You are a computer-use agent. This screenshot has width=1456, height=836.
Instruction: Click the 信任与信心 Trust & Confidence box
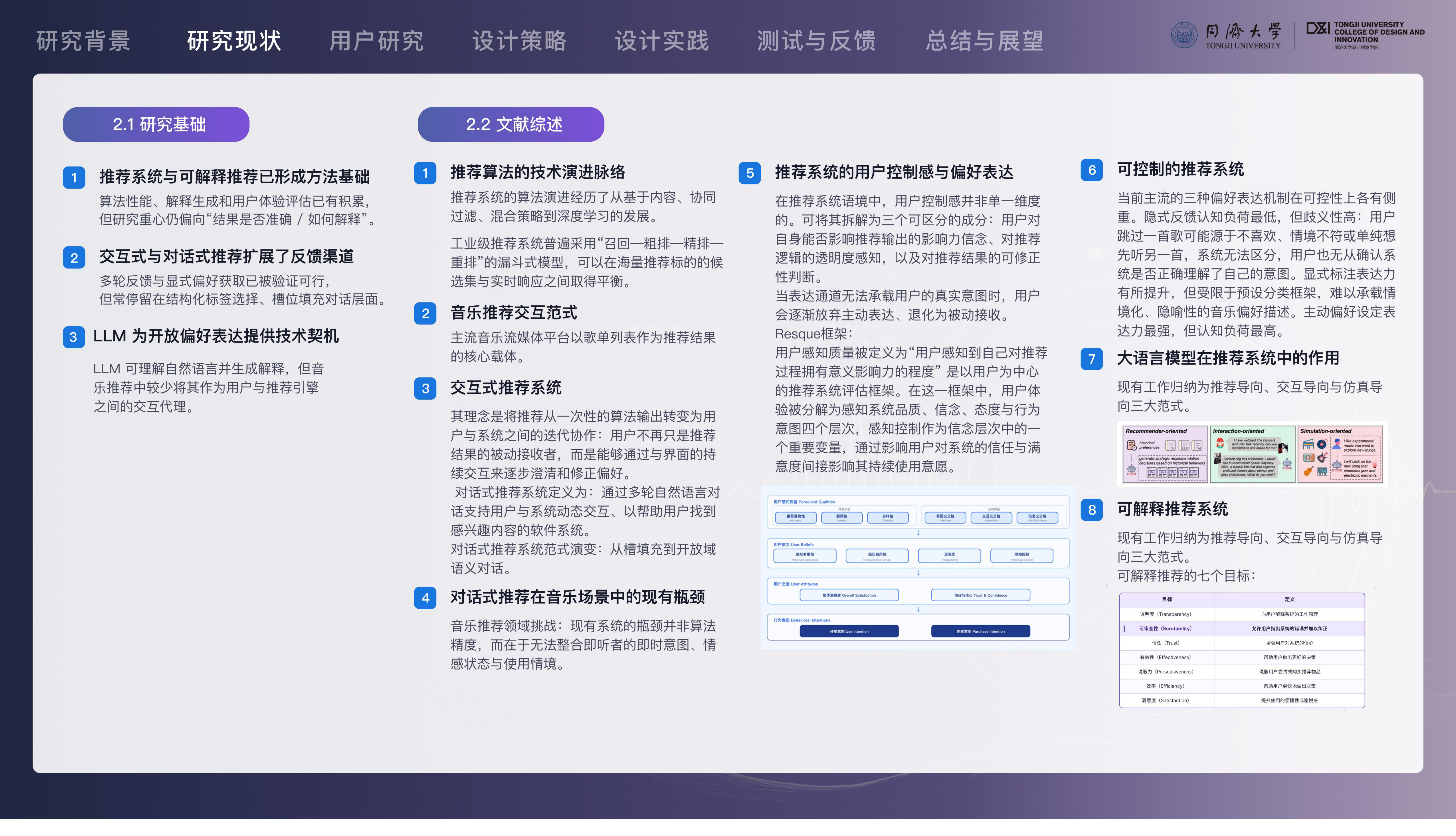point(980,595)
